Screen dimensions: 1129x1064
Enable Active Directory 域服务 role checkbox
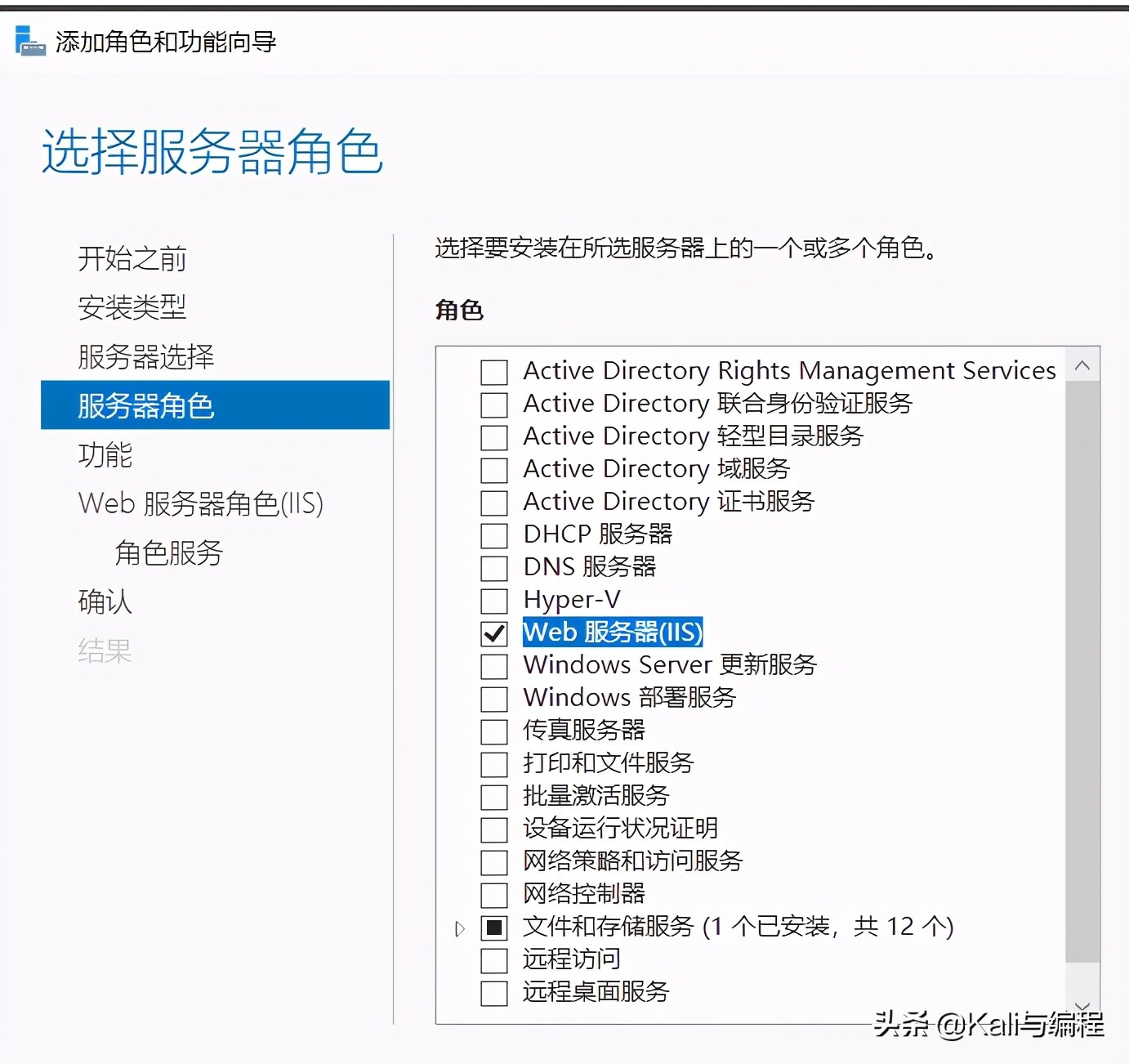pyautogui.click(x=494, y=471)
